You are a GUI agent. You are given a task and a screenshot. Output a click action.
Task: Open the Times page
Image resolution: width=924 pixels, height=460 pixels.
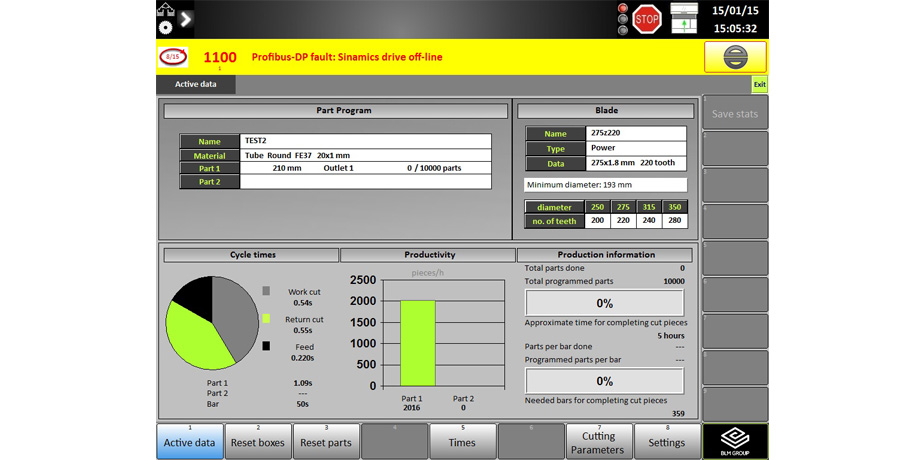(462, 442)
